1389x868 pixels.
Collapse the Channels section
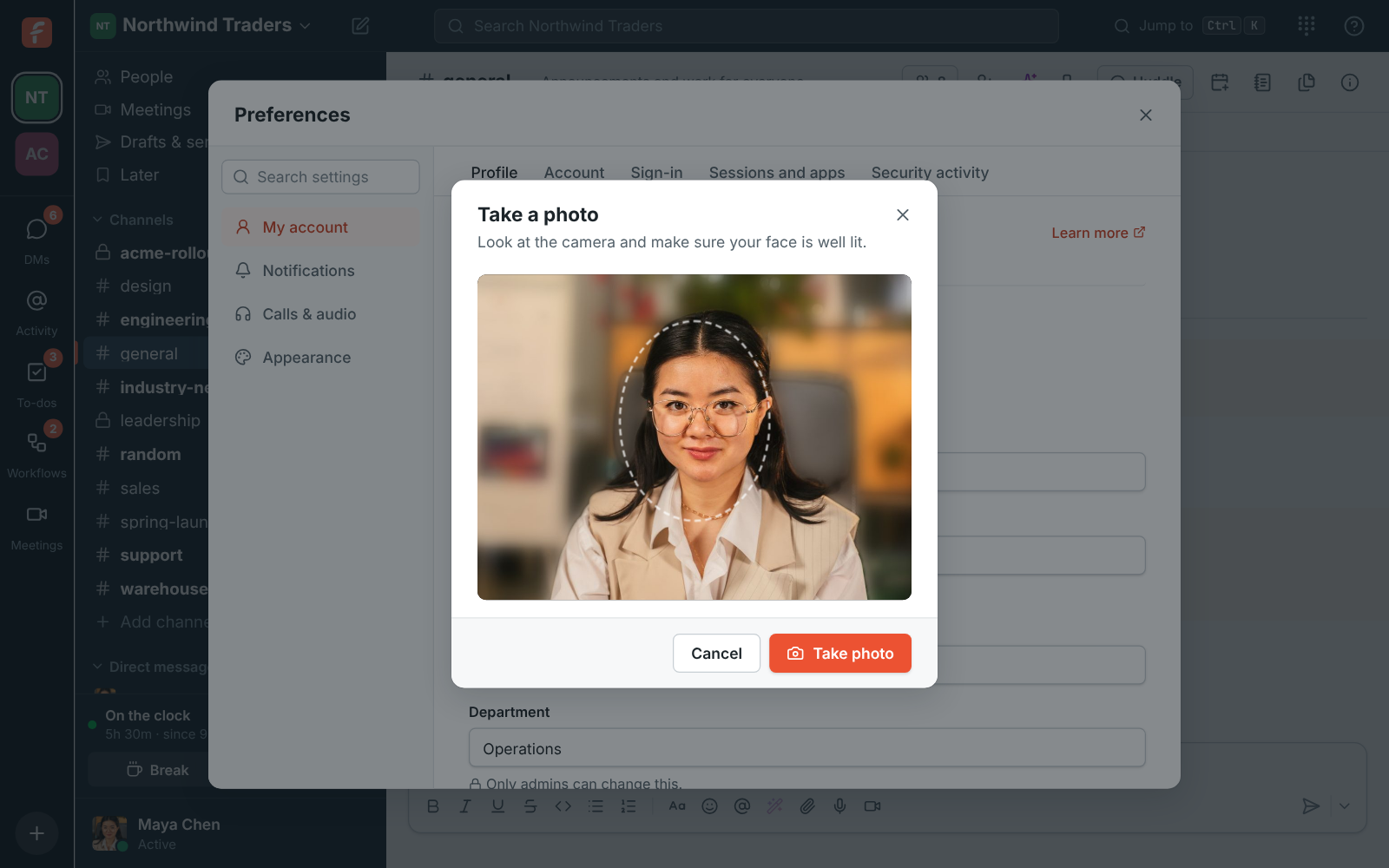point(134,220)
